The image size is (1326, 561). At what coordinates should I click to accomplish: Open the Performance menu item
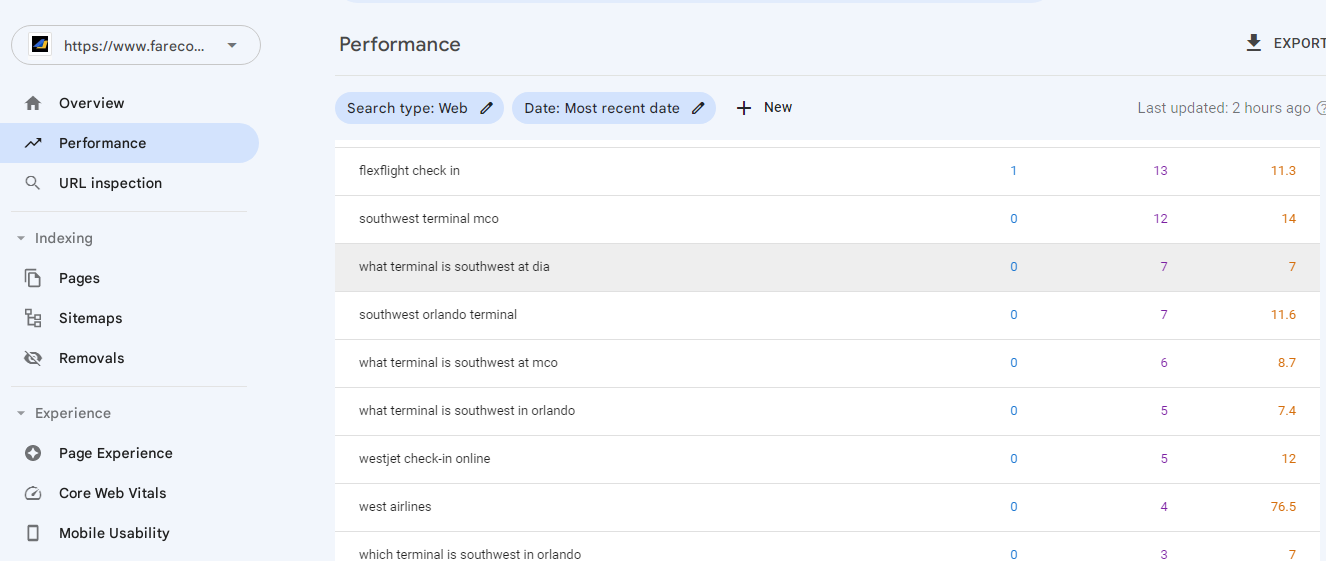pyautogui.click(x=130, y=143)
